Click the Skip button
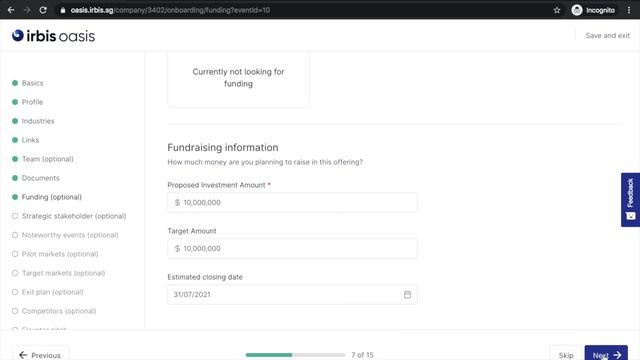This screenshot has height=360, width=640. point(566,354)
